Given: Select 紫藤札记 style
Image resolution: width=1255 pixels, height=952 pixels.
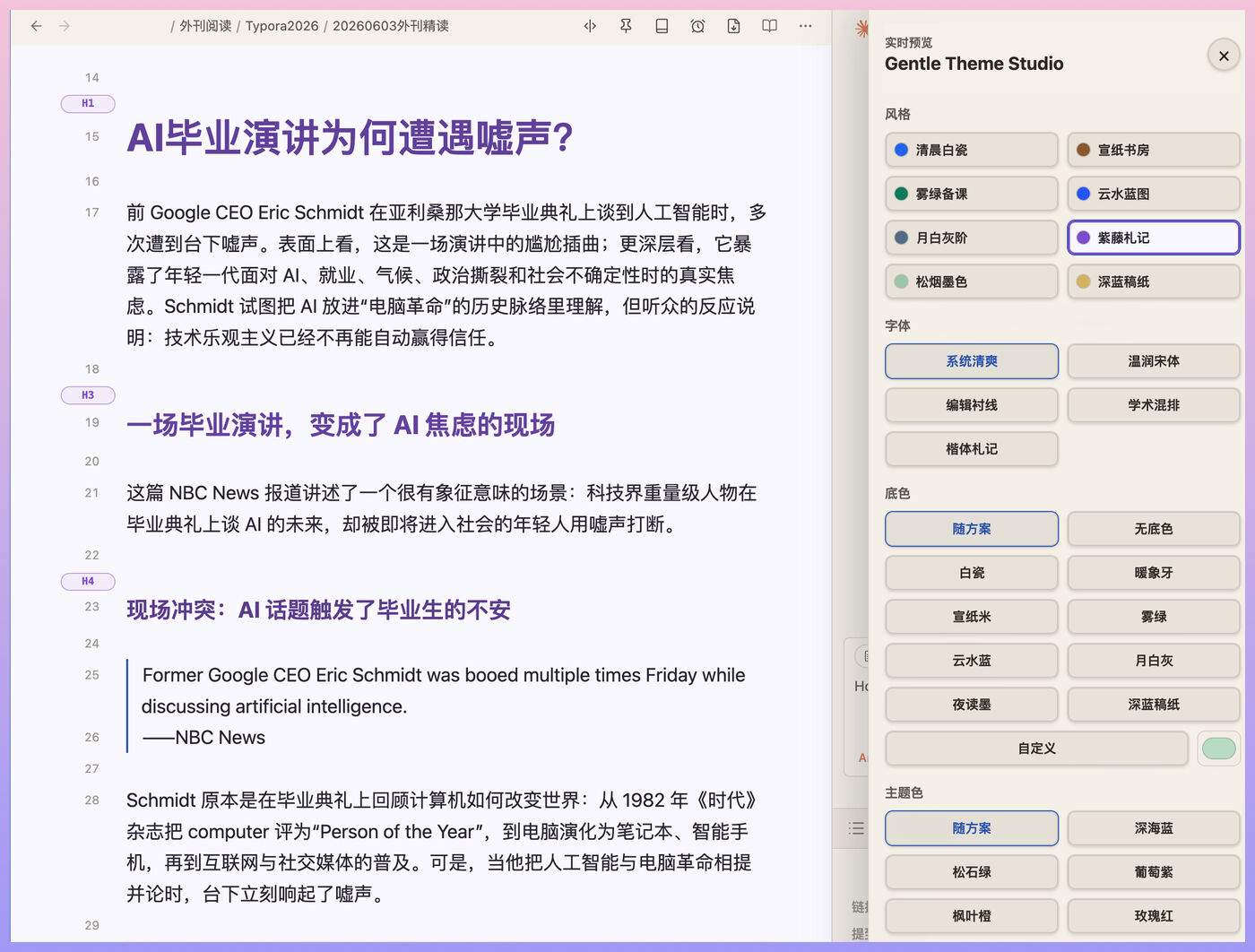Looking at the screenshot, I should 1154,238.
